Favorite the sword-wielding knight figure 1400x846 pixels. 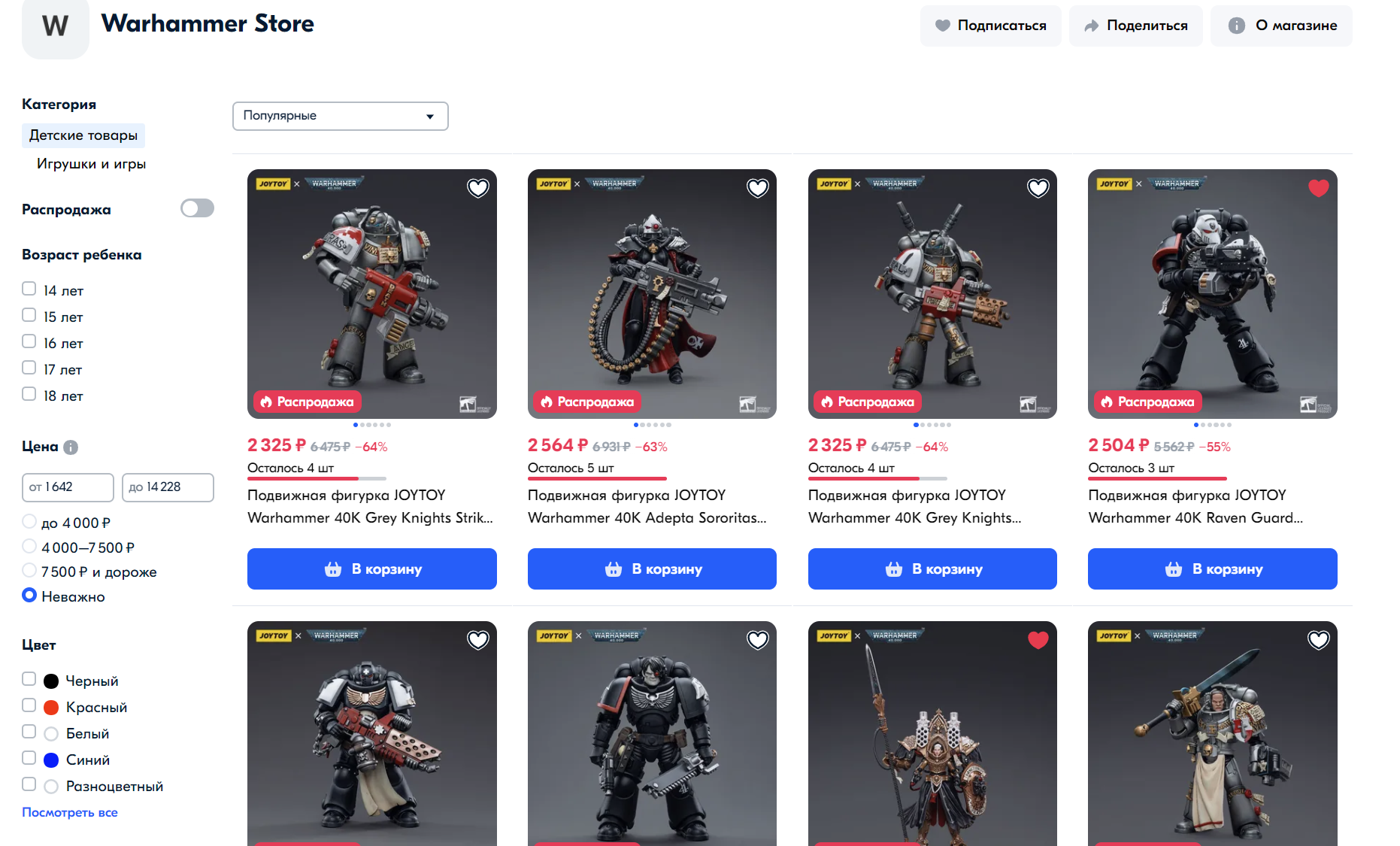click(x=1319, y=640)
